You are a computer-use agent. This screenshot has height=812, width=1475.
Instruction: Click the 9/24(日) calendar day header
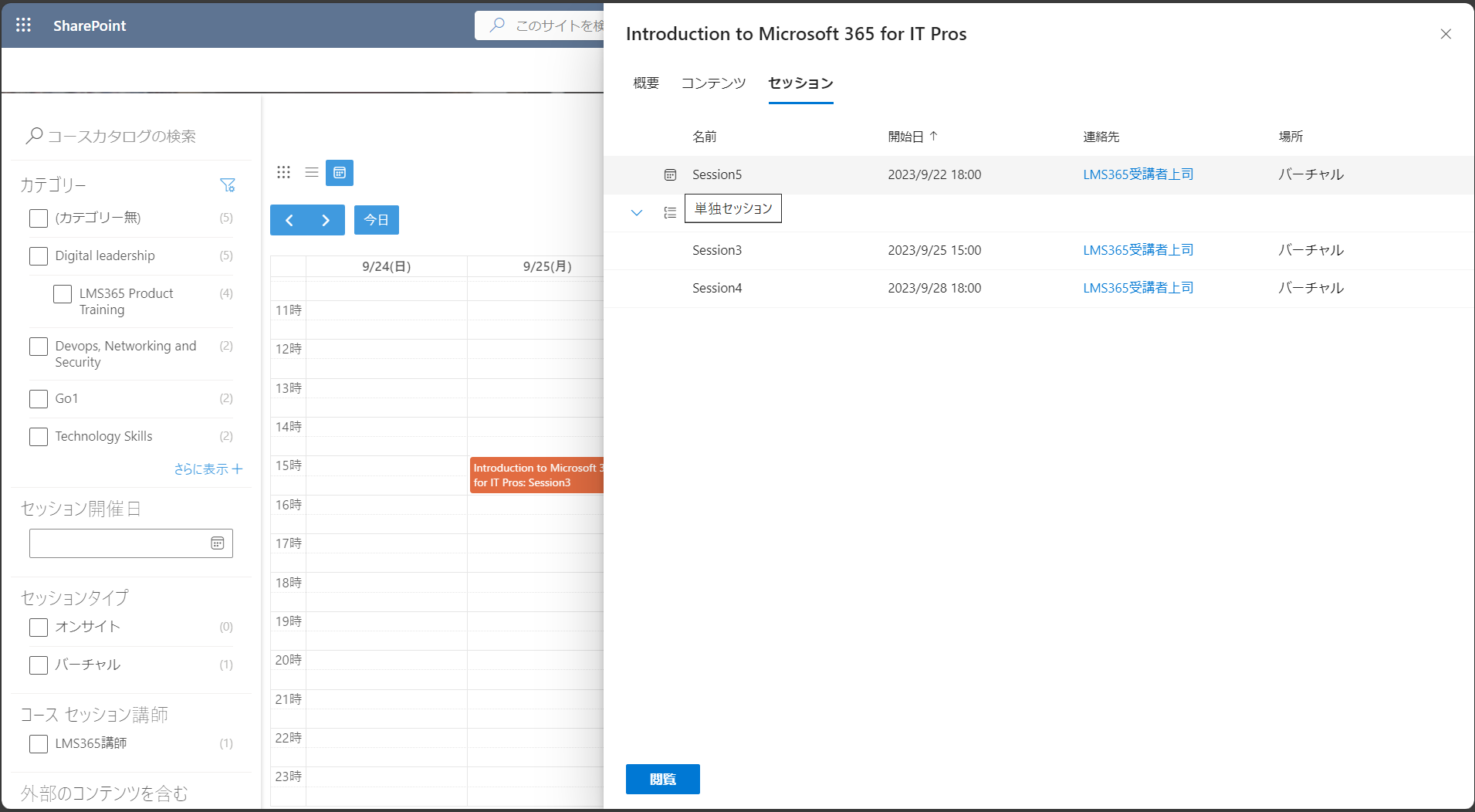pos(387,266)
